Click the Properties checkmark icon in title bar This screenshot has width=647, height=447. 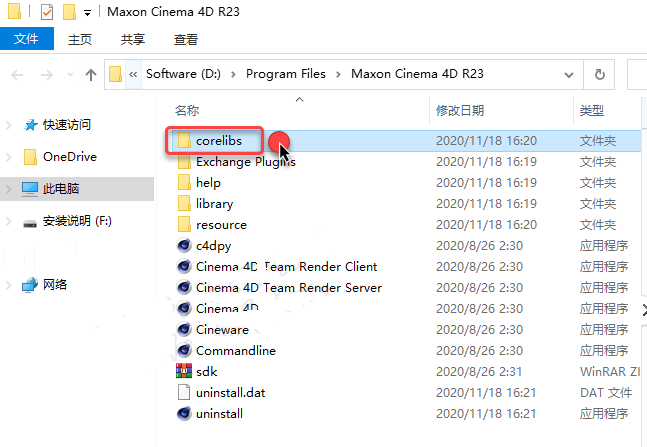(x=47, y=12)
